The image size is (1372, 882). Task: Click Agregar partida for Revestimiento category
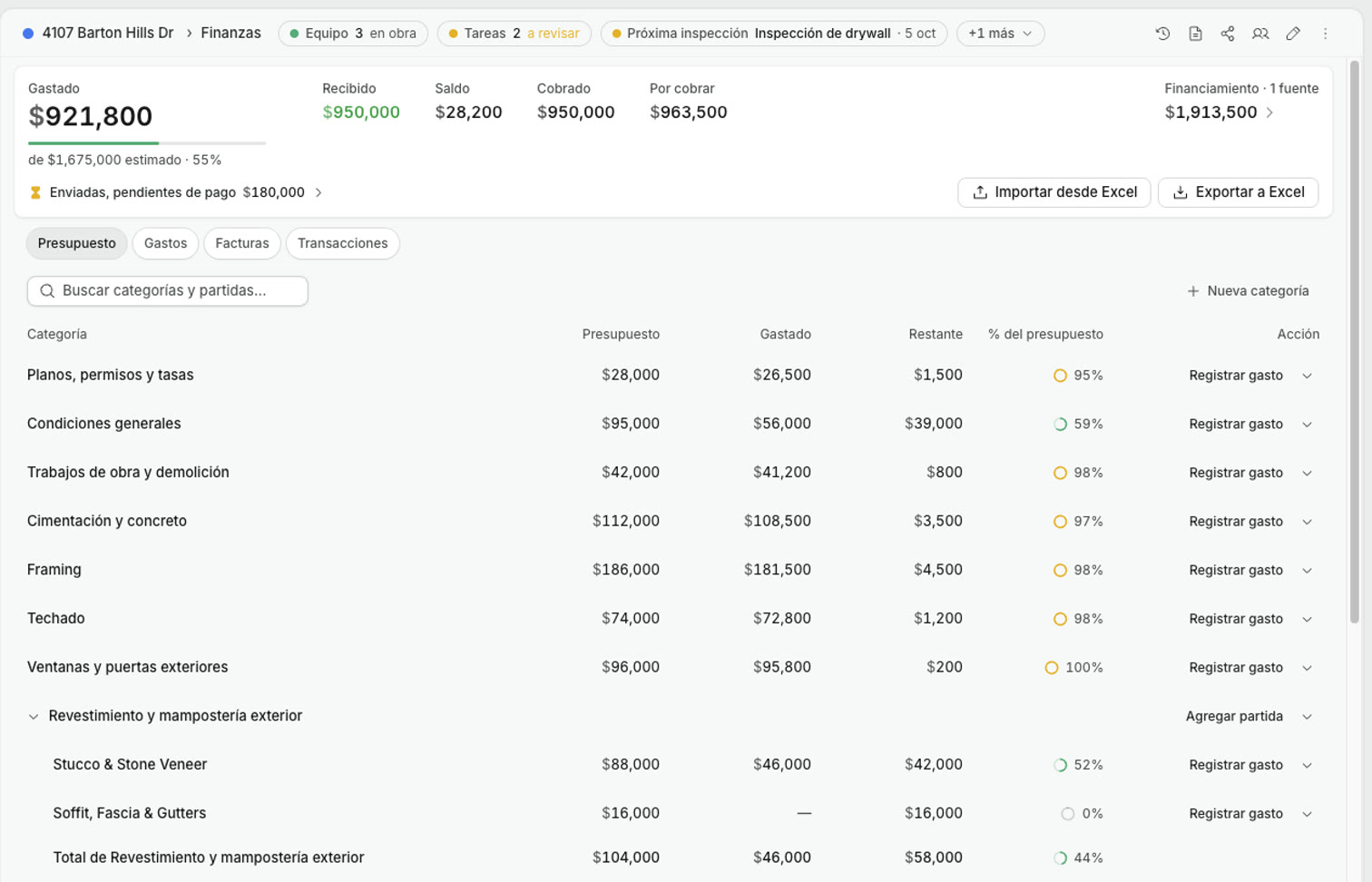pyautogui.click(x=1234, y=717)
